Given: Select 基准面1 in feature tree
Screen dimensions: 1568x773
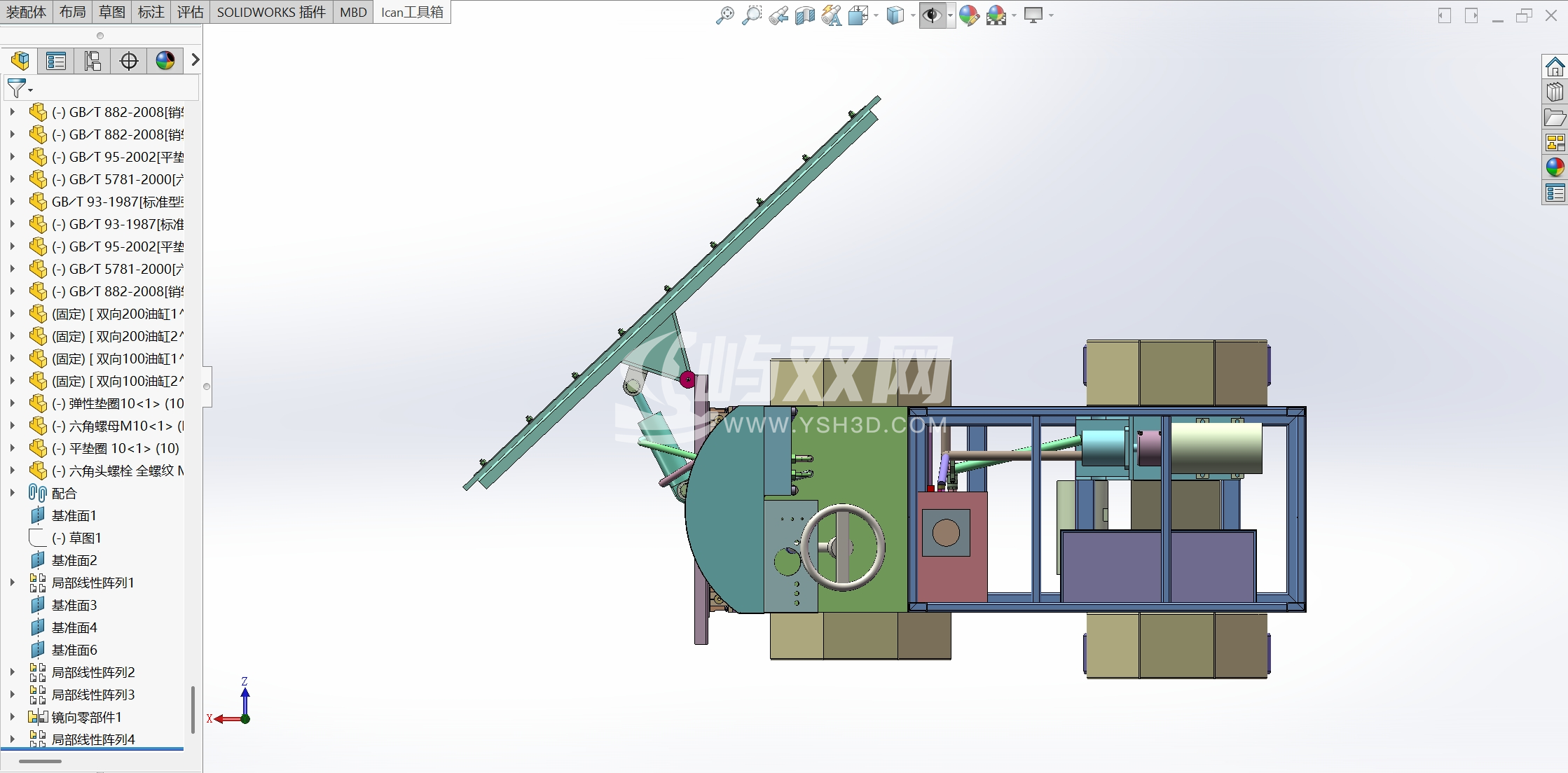Looking at the screenshot, I should point(74,515).
